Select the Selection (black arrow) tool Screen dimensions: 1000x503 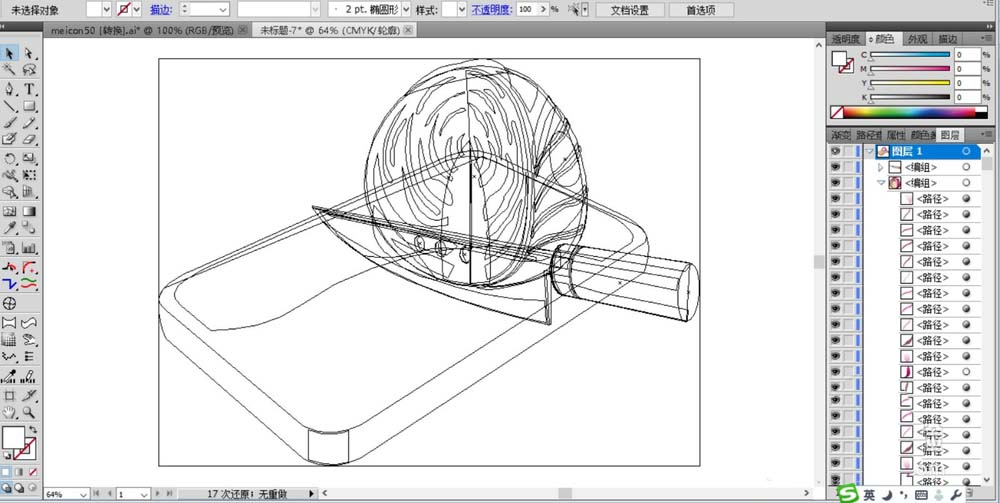pyautogui.click(x=10, y=54)
